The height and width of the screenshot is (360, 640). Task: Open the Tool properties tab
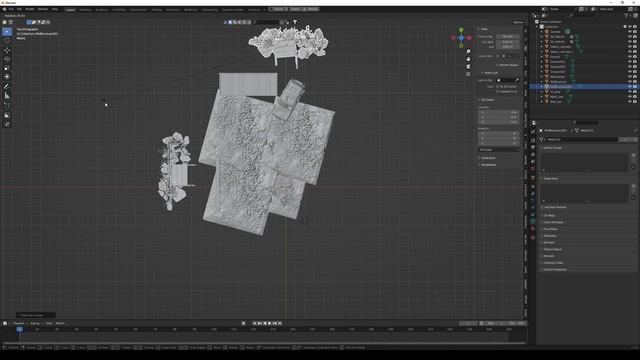533,131
